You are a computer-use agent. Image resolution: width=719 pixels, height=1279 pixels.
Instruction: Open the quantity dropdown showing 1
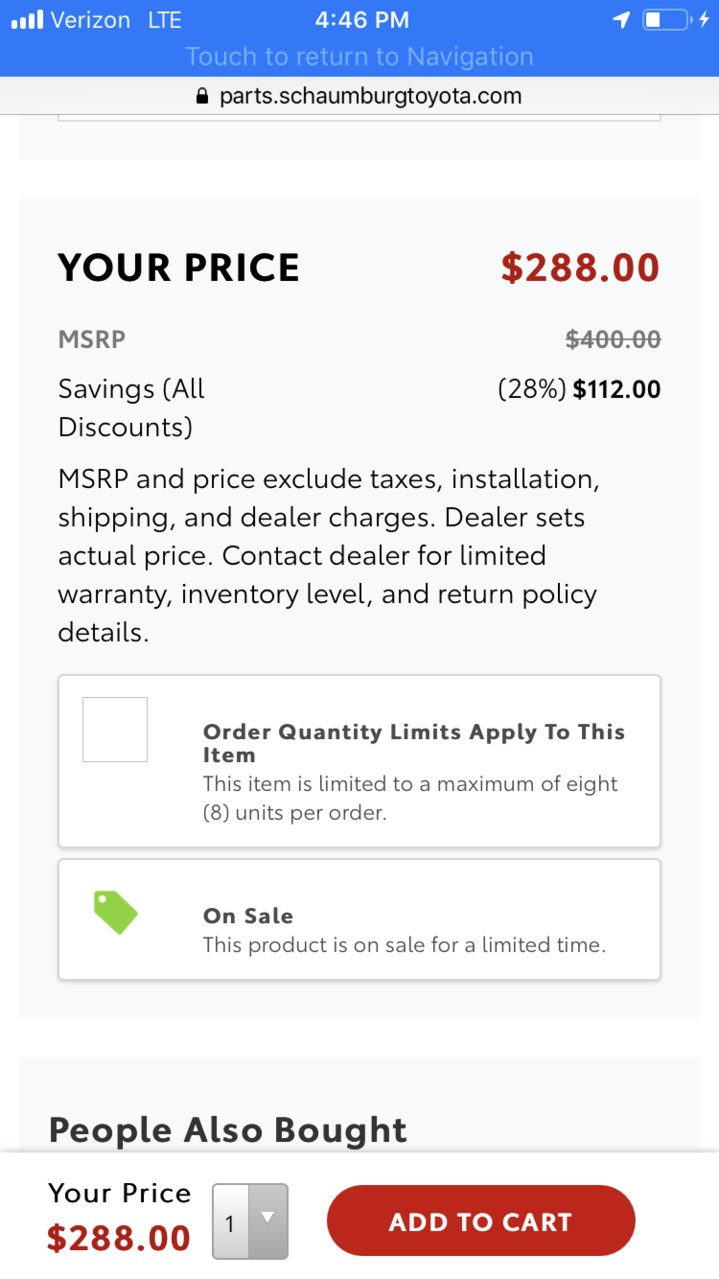(250, 1221)
